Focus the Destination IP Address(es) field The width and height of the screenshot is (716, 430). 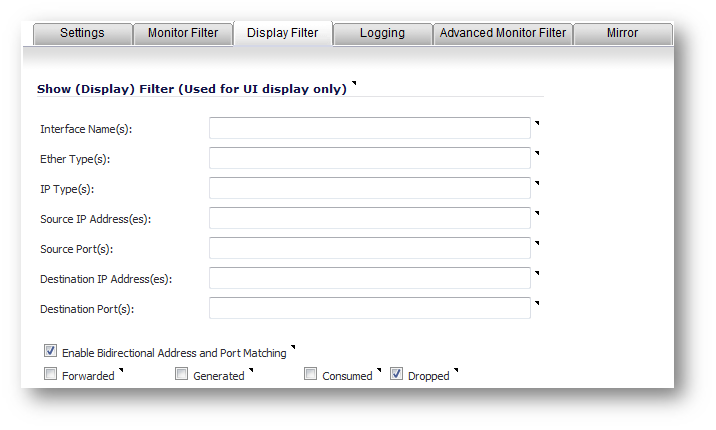[369, 278]
